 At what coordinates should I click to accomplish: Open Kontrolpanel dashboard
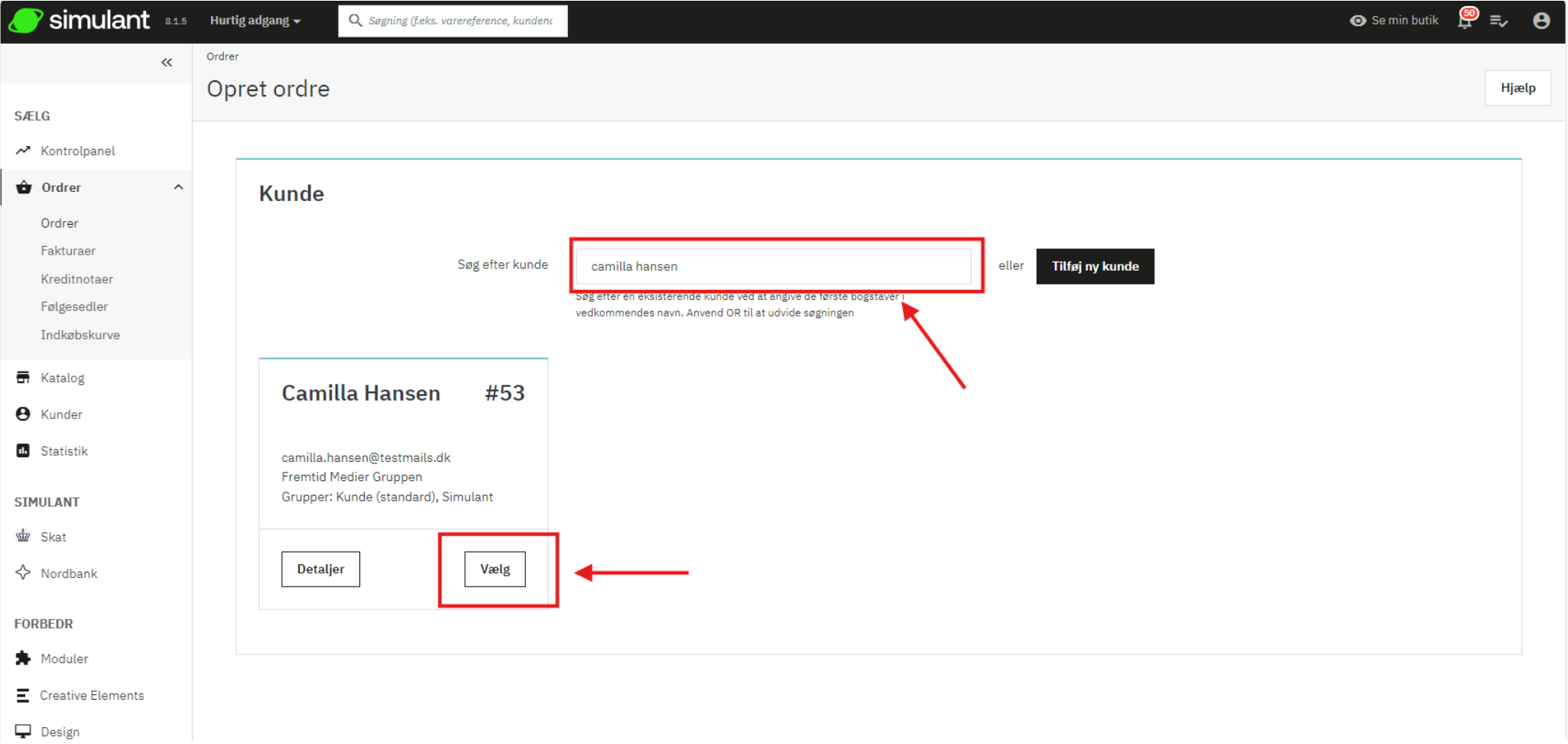pyautogui.click(x=77, y=151)
